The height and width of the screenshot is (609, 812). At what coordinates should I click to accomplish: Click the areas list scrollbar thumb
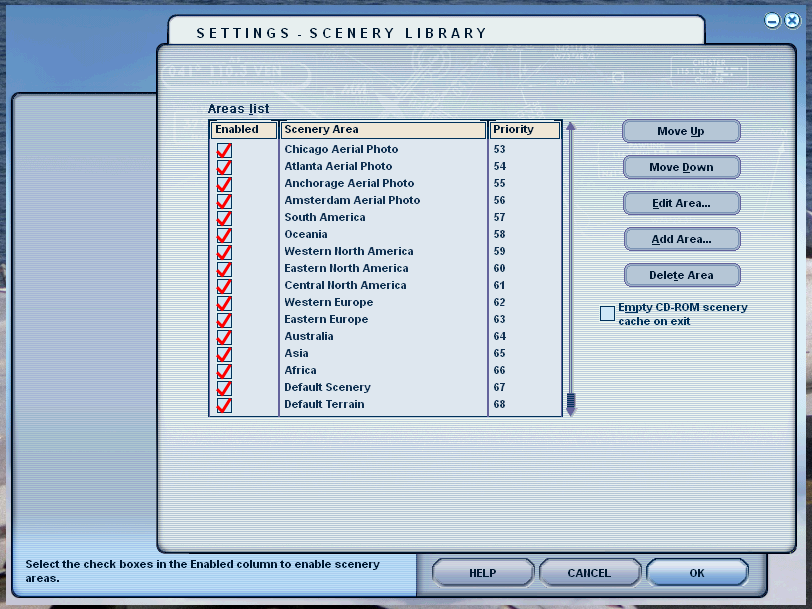(x=571, y=400)
